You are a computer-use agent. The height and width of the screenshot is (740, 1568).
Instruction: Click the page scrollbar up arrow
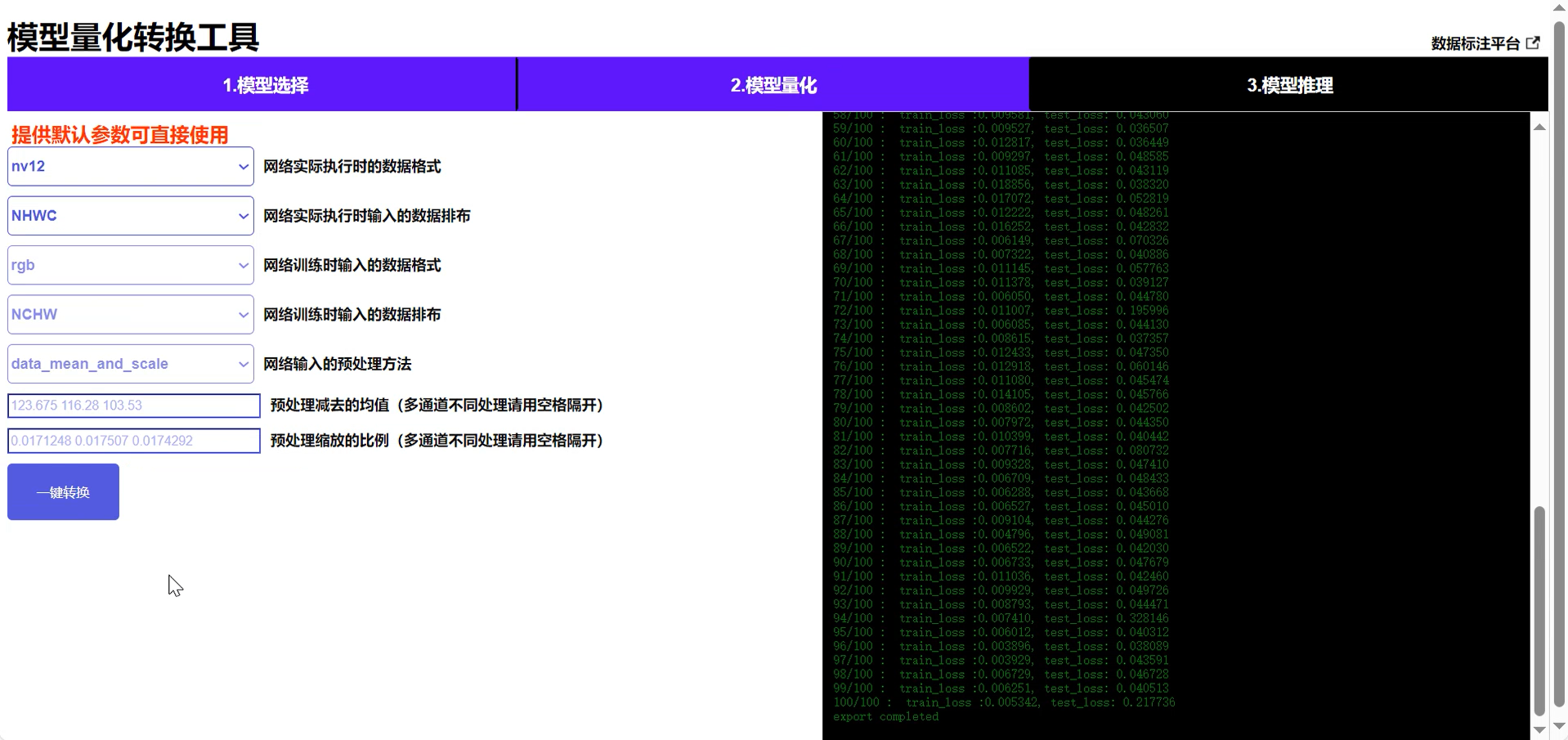click(1559, 7)
